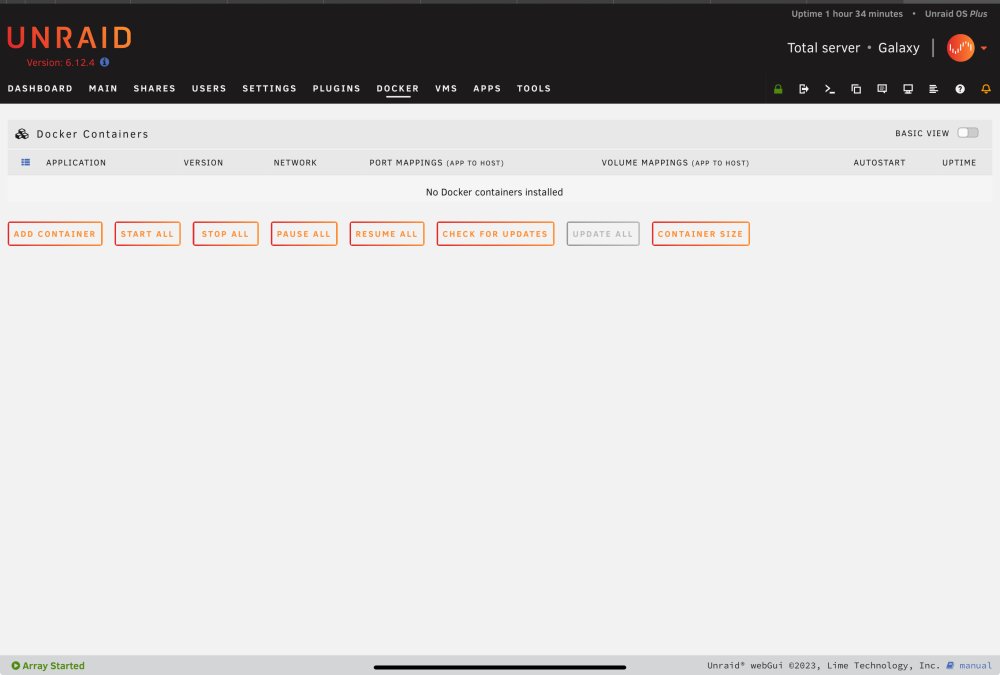Click the Port Mappings column header

coord(436,163)
